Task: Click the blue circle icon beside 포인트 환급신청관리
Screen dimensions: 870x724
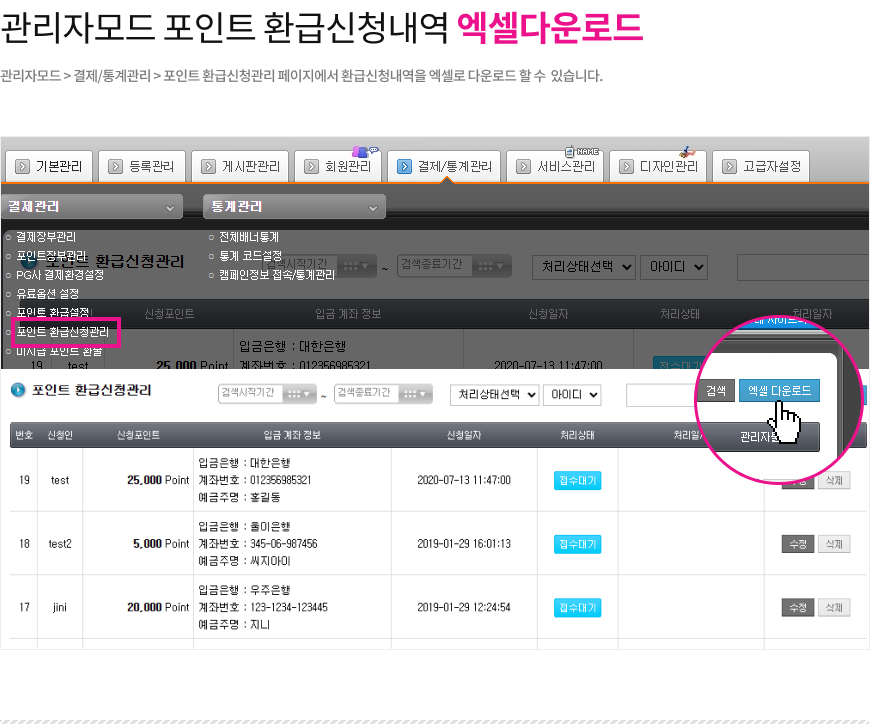Action: pyautogui.click(x=17, y=390)
